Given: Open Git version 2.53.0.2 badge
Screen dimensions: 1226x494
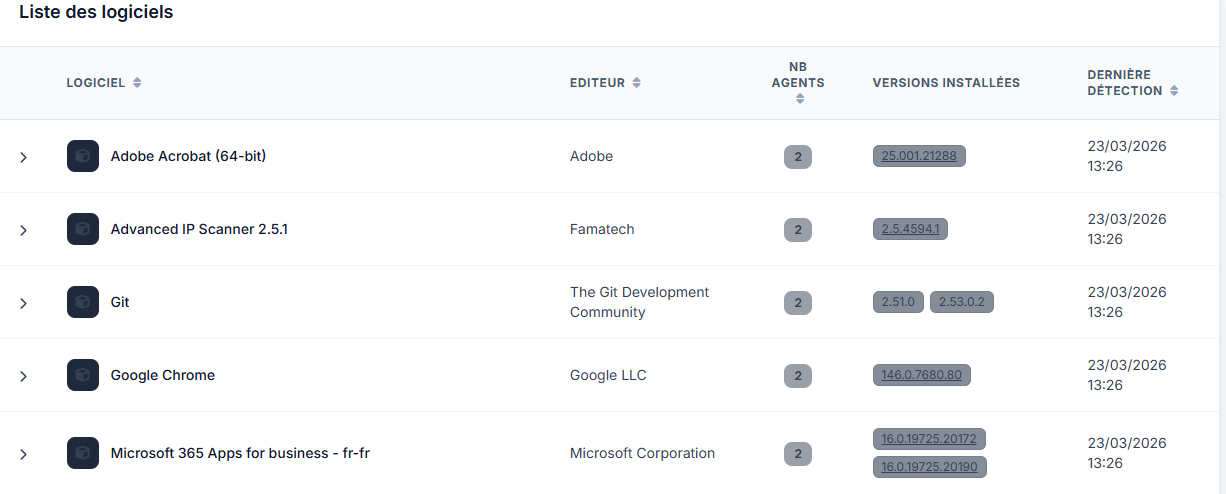Looking at the screenshot, I should 962,302.
